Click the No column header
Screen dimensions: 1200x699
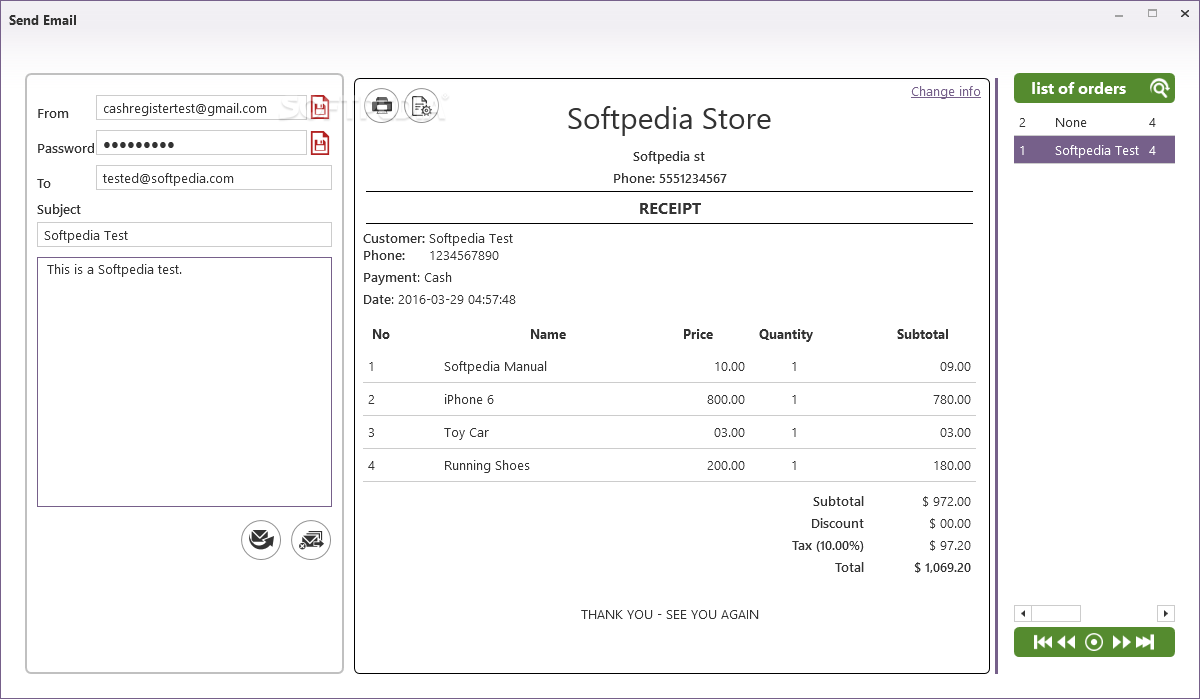tap(381, 335)
